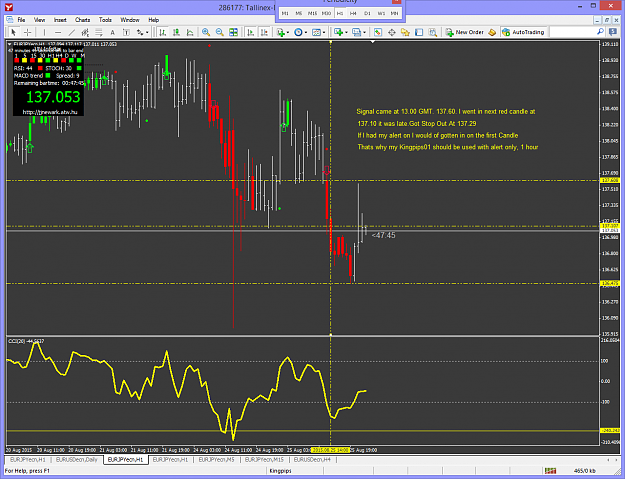Zoom out of the chart
The height and width of the screenshot is (479, 625).
tap(220, 32)
